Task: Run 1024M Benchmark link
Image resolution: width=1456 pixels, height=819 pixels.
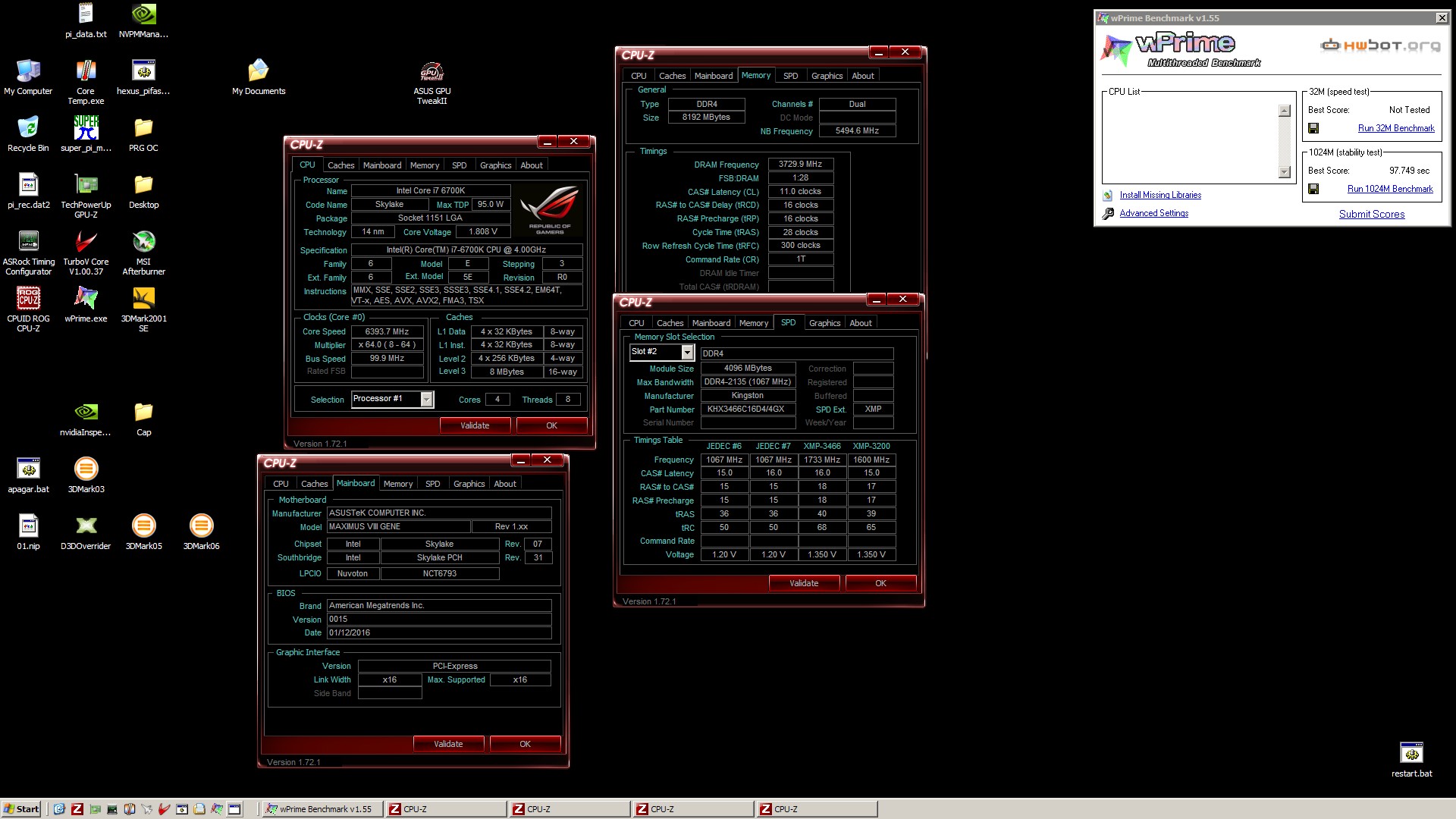Action: 1390,189
